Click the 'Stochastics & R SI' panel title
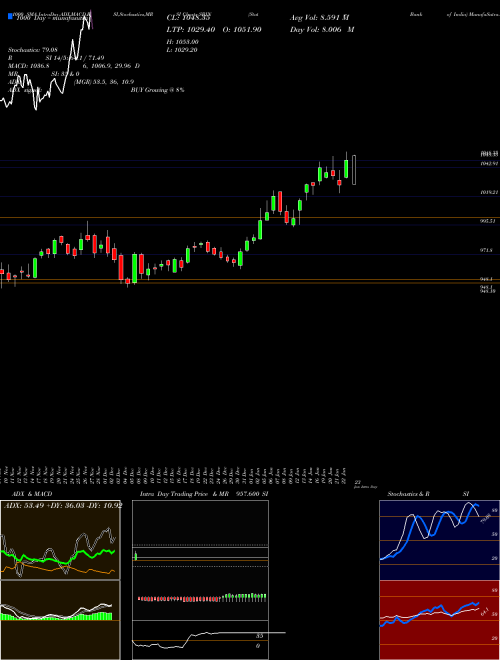 point(428,494)
